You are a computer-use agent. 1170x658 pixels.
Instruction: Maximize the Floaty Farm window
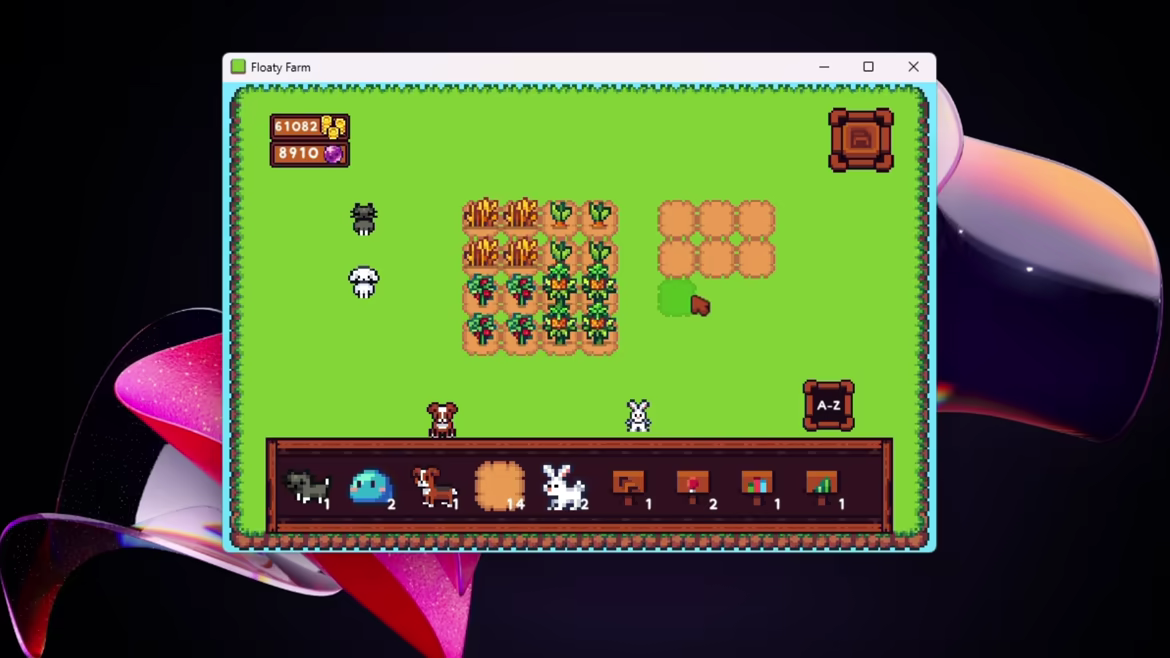tap(869, 67)
